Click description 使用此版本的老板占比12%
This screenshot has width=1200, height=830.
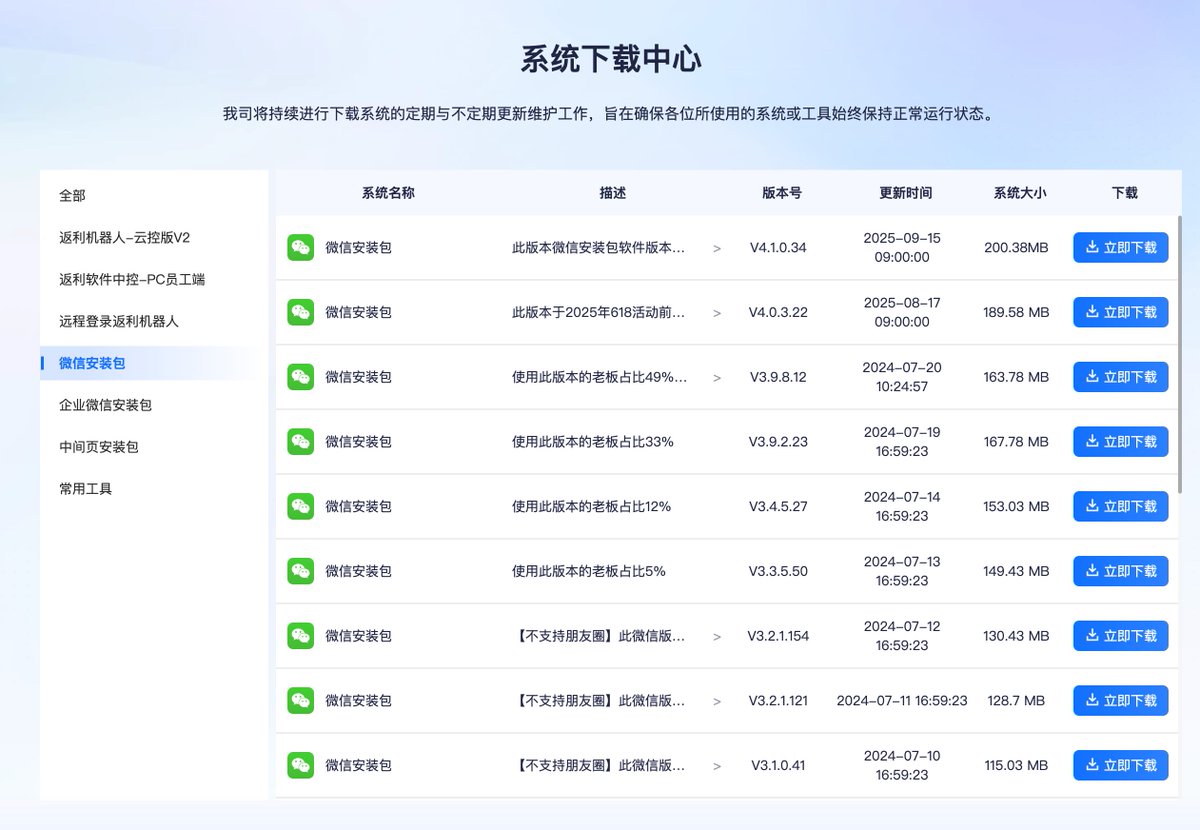click(x=591, y=507)
